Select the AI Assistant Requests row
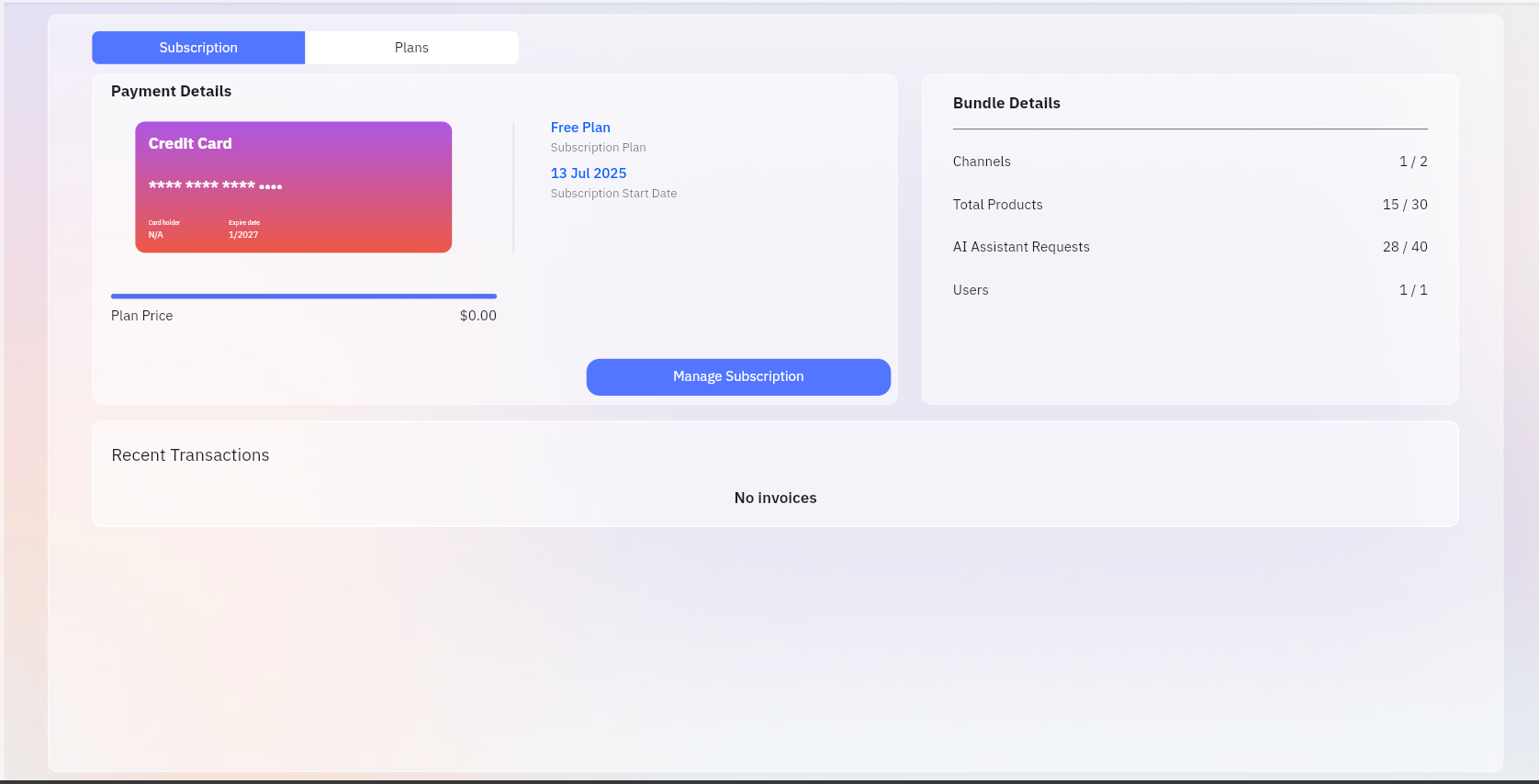The width and height of the screenshot is (1539, 784). pyautogui.click(x=1190, y=247)
